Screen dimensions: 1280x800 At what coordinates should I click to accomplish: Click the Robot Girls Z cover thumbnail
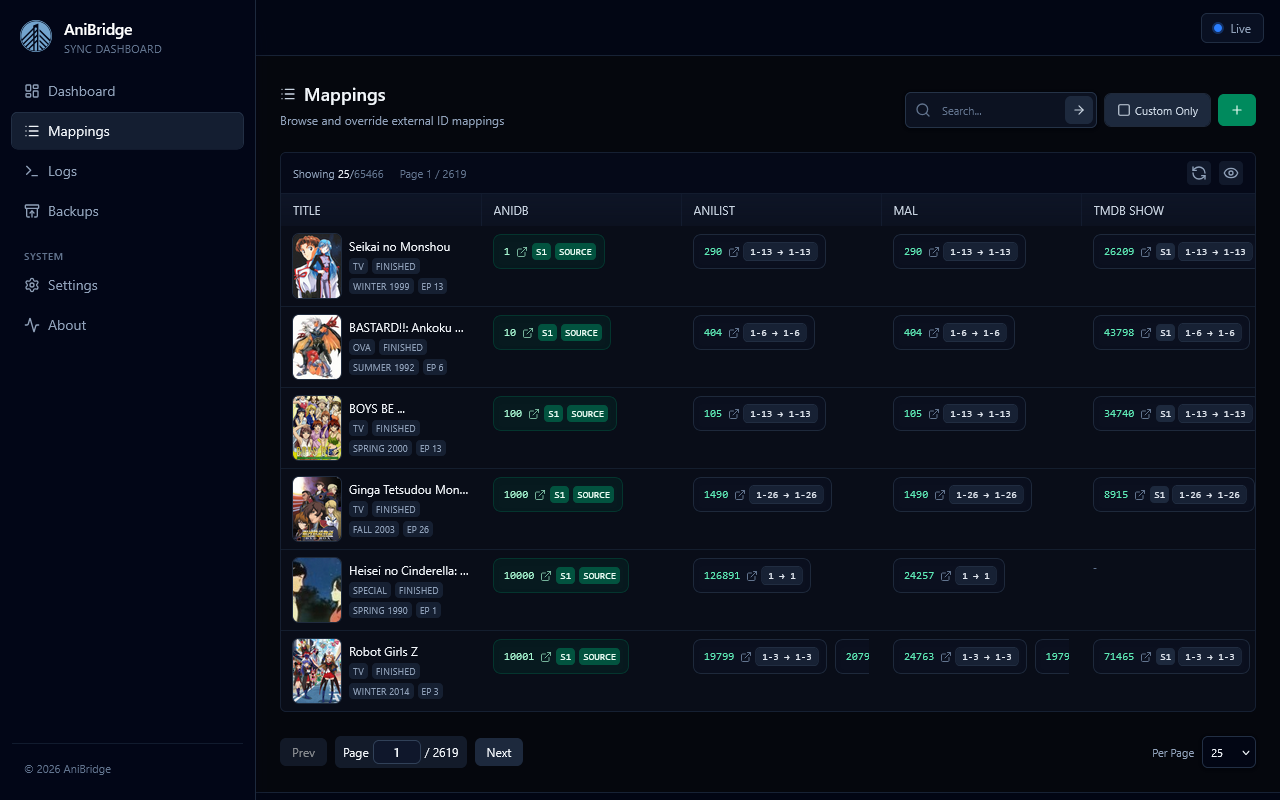pyautogui.click(x=316, y=671)
